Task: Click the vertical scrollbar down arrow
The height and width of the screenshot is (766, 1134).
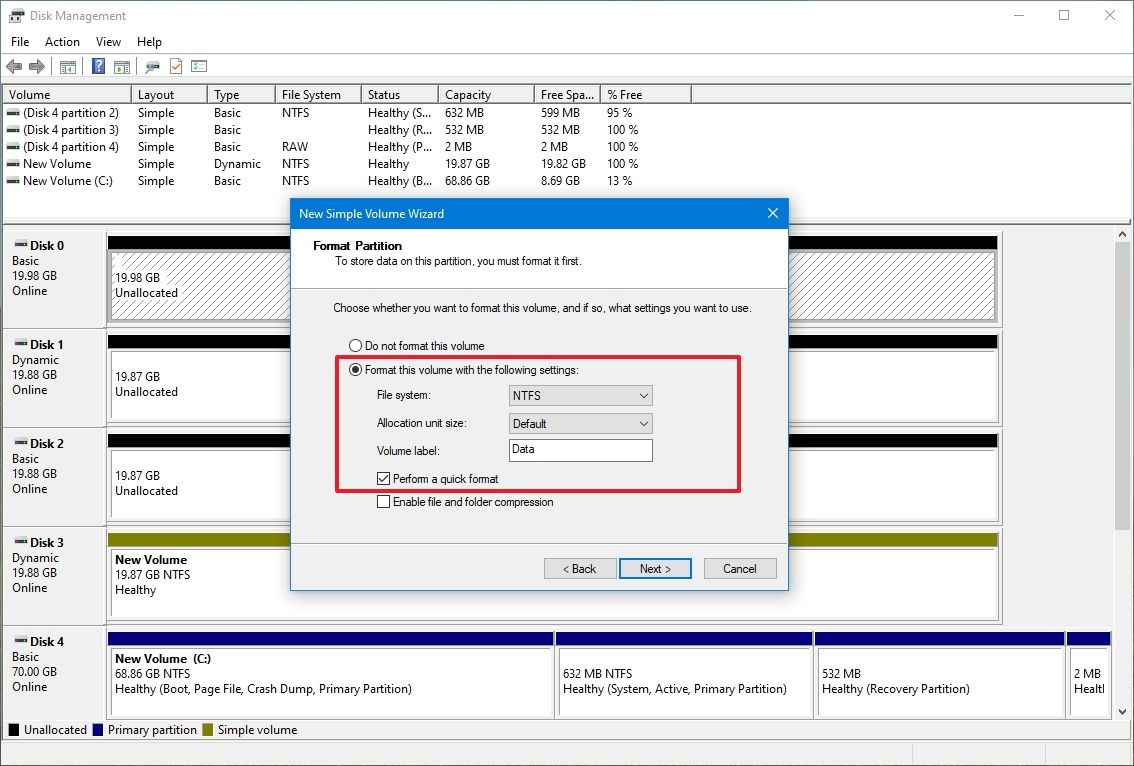Action: coord(1122,711)
